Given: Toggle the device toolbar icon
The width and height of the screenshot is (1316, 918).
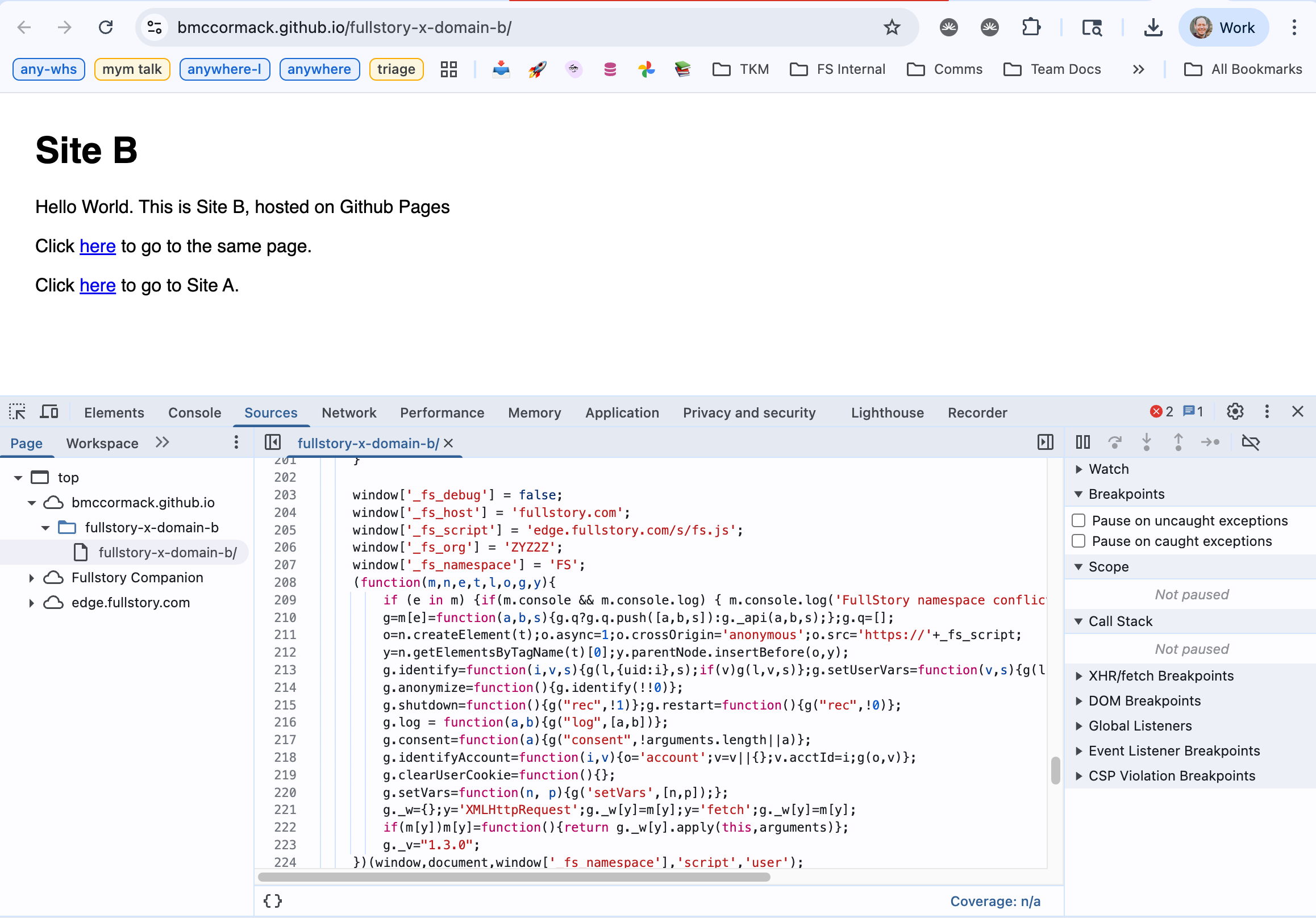Looking at the screenshot, I should coord(49,412).
